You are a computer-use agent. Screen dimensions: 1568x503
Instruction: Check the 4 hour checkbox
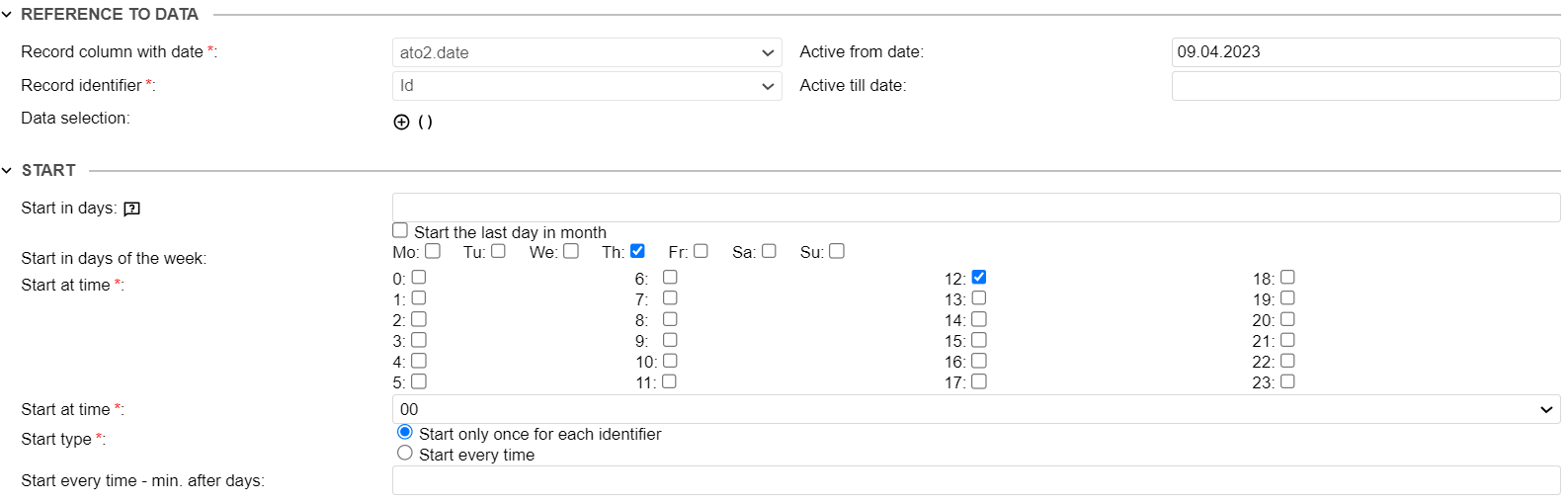coord(419,361)
